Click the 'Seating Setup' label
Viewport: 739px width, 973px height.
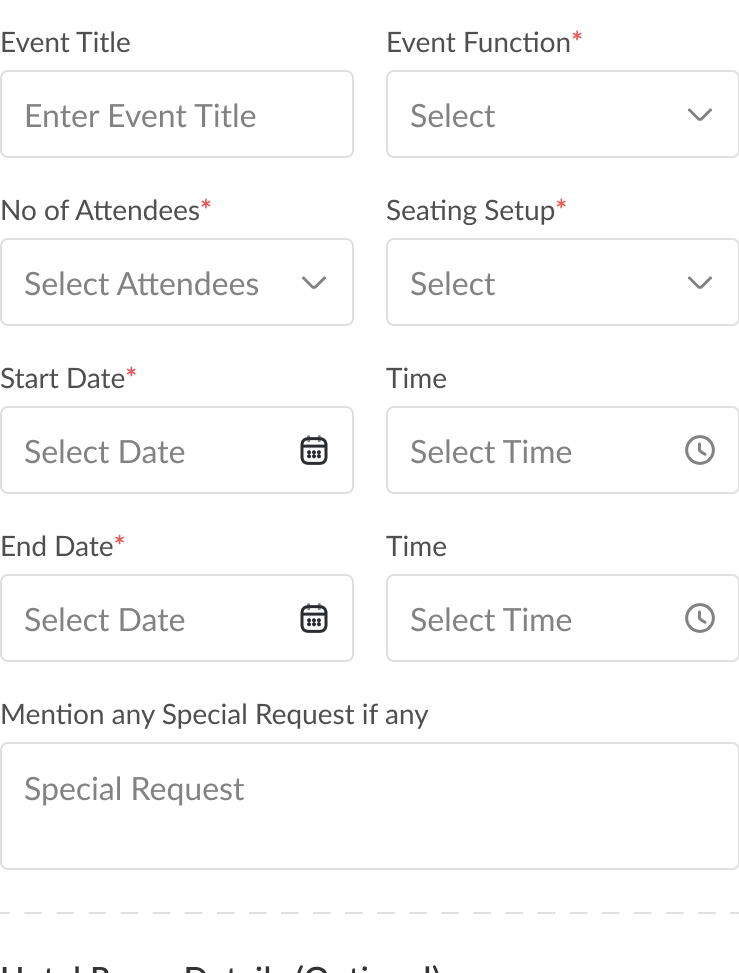point(470,211)
